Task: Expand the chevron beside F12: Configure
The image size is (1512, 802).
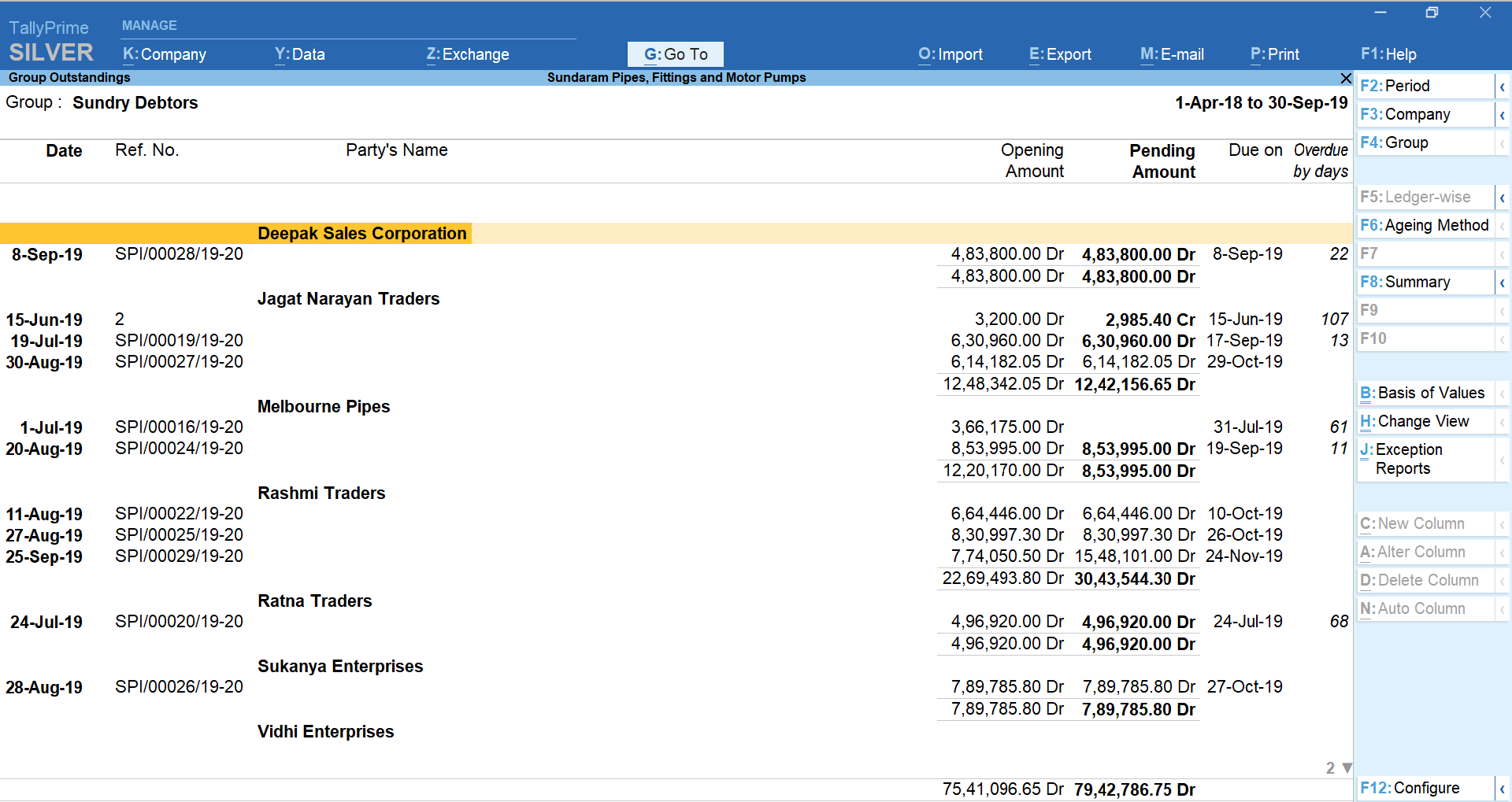Action: [1503, 788]
